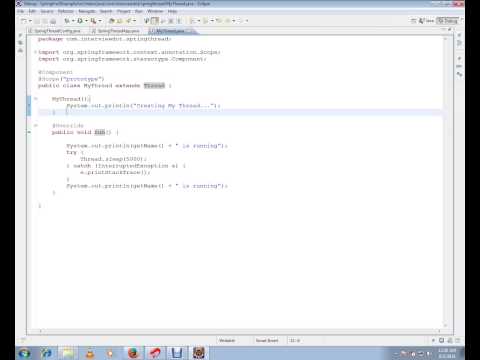Screen dimensions: 480x360
Task: Expand the Run launch dropdown arrow
Action: tap(86, 21)
